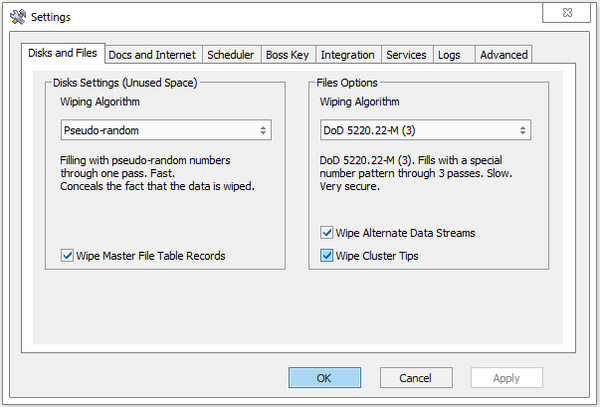Go to the Integration tab
The image size is (600, 407).
[347, 55]
